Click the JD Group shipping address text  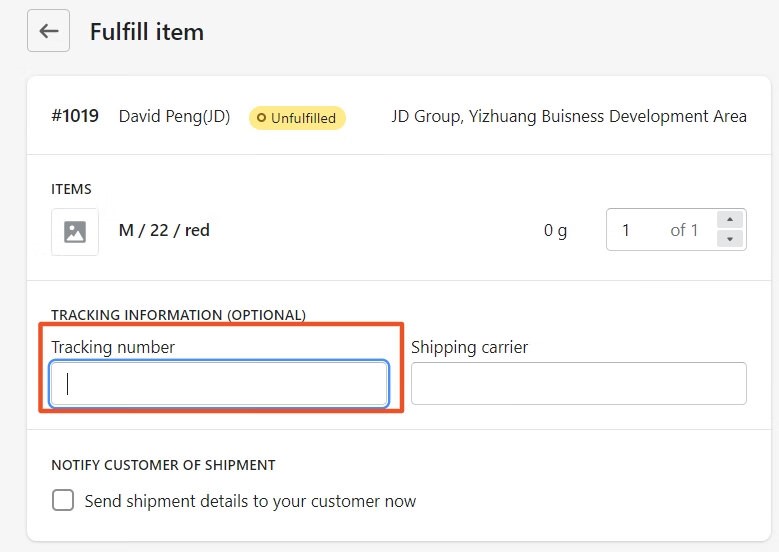569,116
